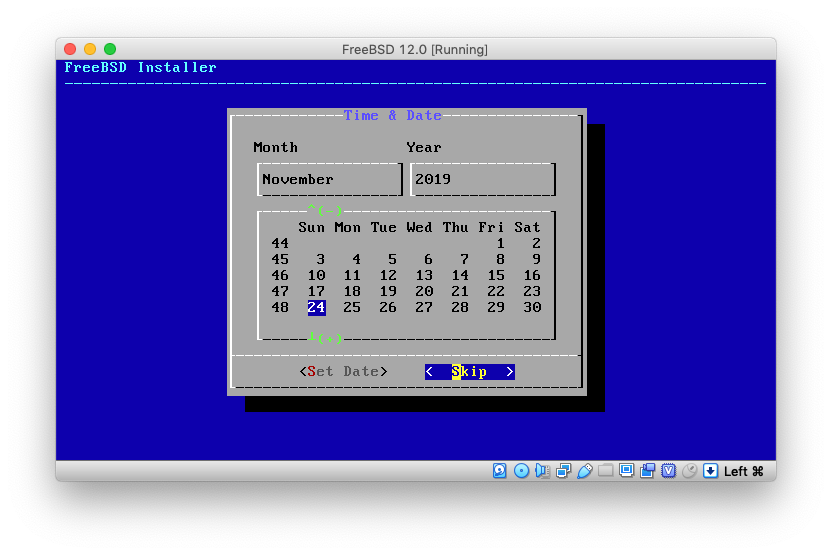Choose day 30 in the calendar
The width and height of the screenshot is (832, 555).
click(x=532, y=307)
